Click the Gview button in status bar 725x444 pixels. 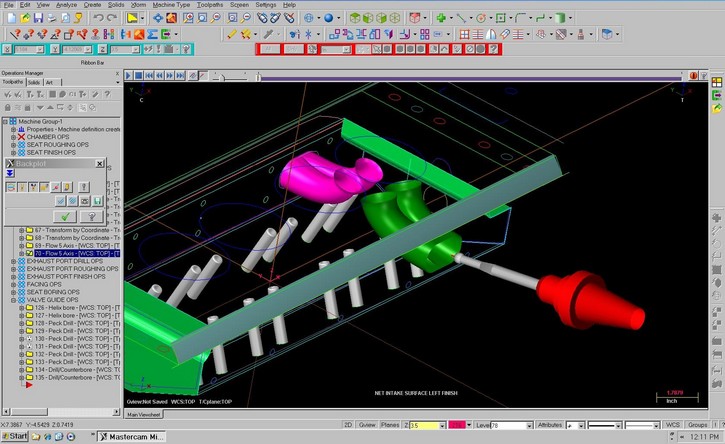coord(367,425)
